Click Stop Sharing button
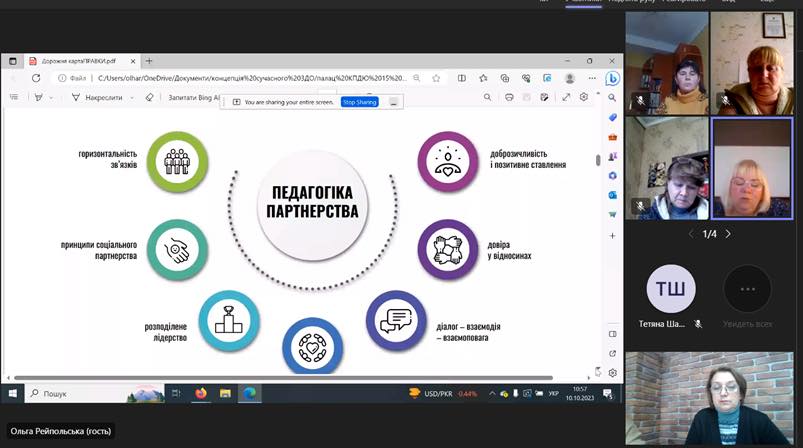The height and width of the screenshot is (448, 803). point(360,102)
